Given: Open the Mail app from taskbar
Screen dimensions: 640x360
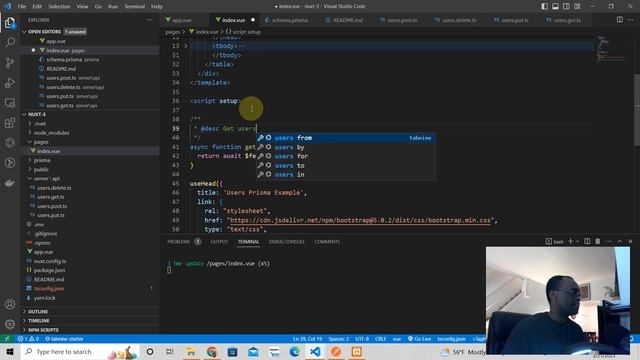Looking at the screenshot, I should point(253,351).
